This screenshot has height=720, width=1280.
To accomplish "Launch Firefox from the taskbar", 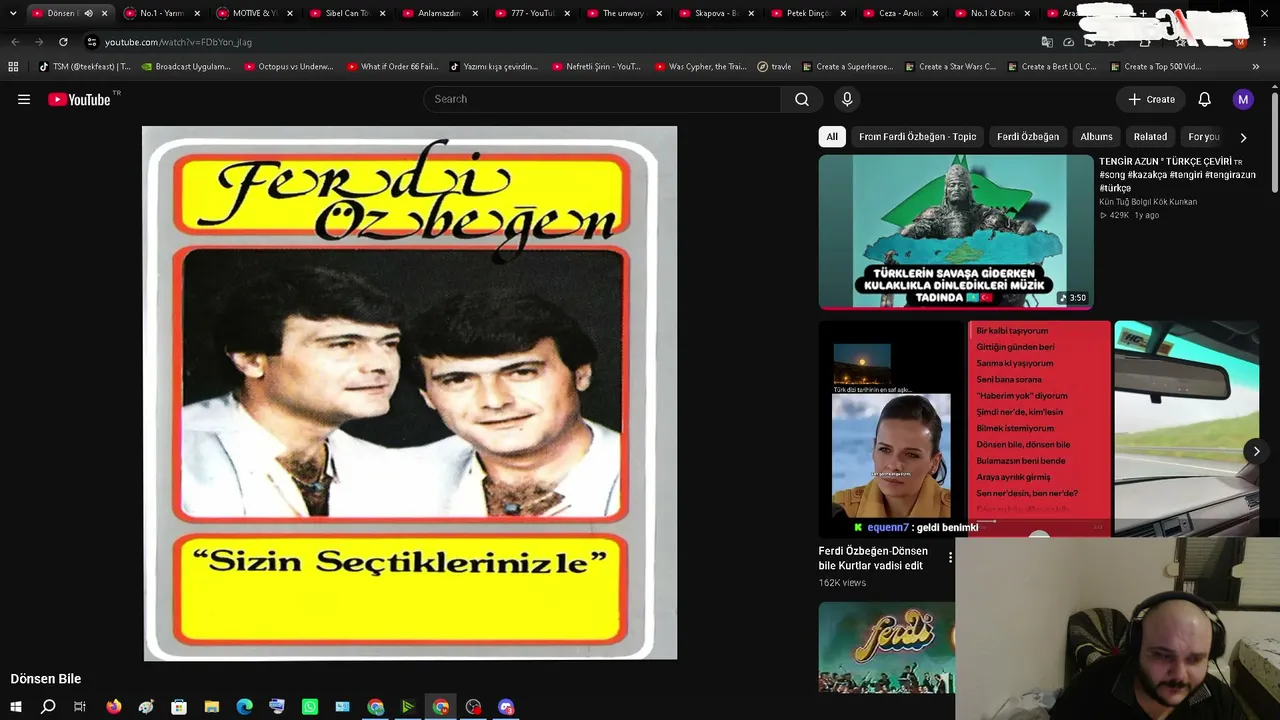I will [x=113, y=707].
